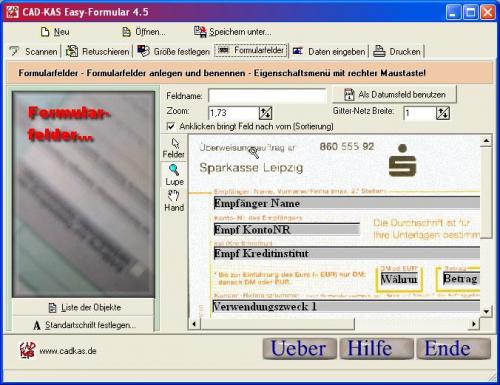Select the Hand pan tool

coord(174,201)
